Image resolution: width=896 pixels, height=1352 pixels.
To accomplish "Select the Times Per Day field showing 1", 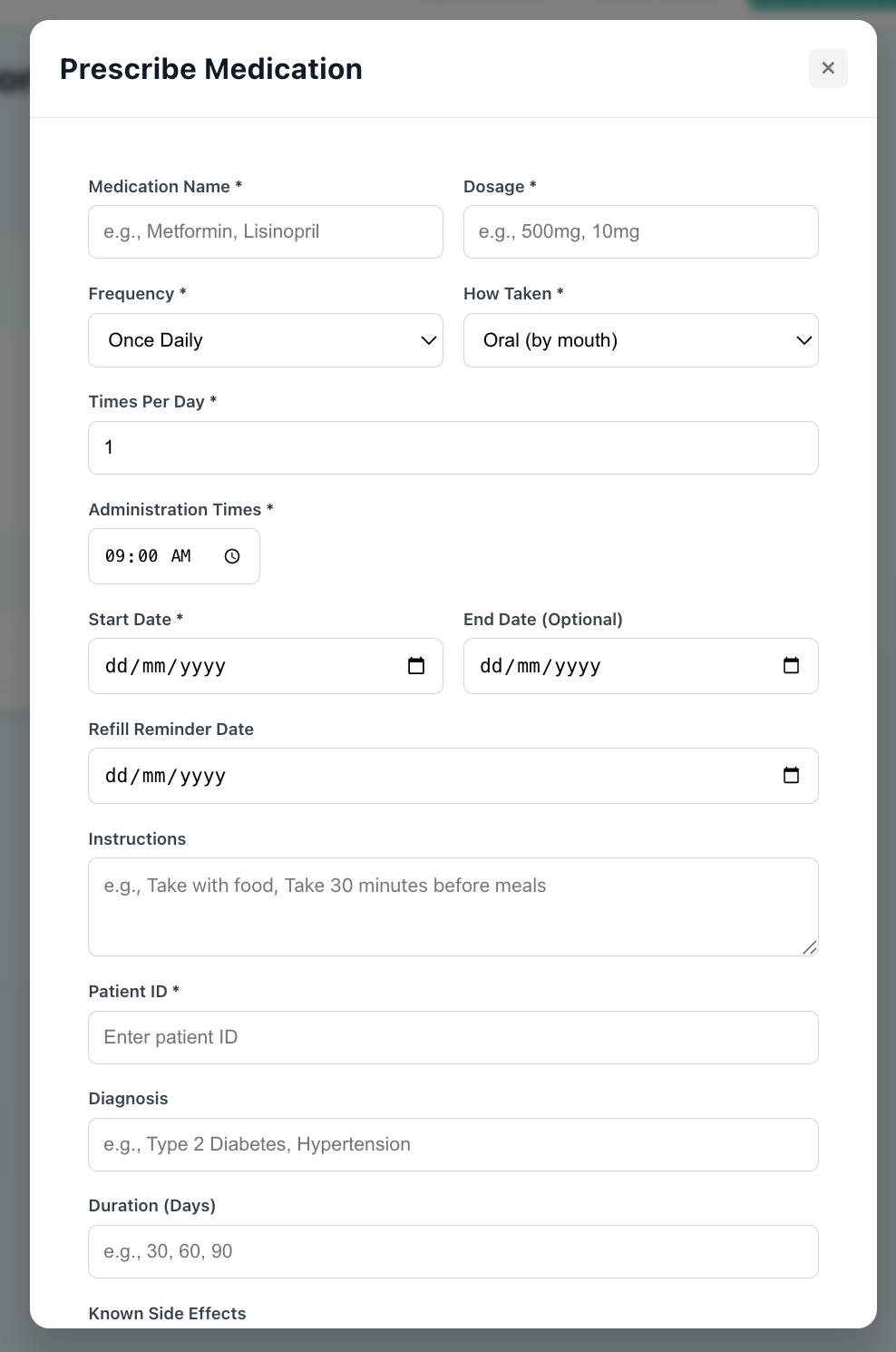I will (x=453, y=447).
